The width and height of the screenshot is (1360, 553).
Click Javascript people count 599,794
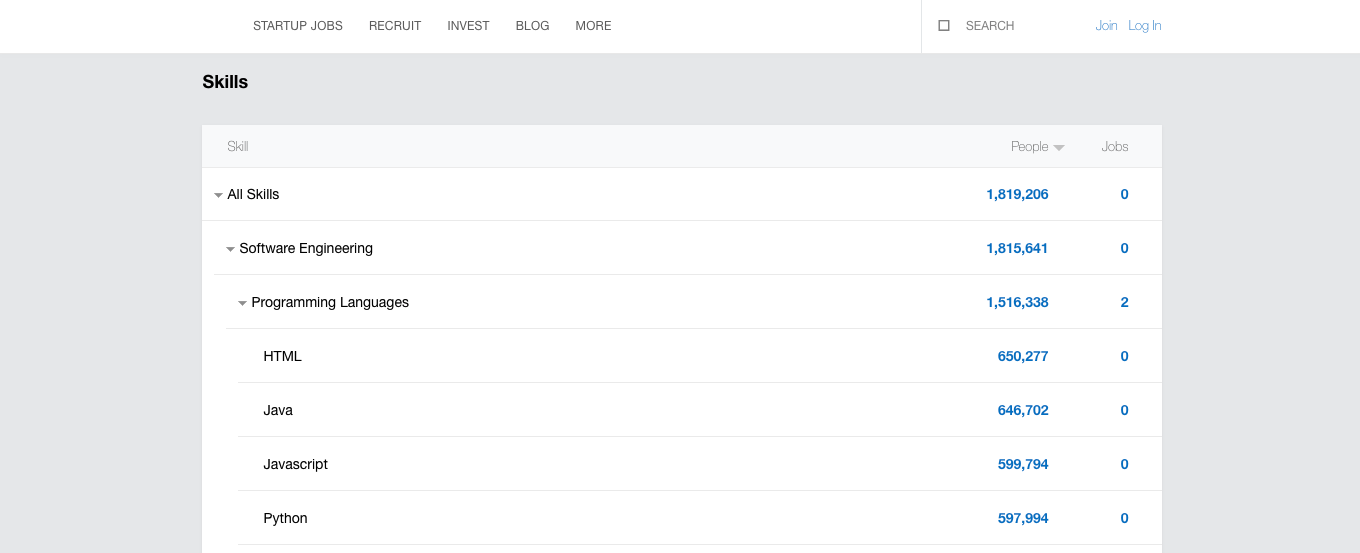point(1023,464)
